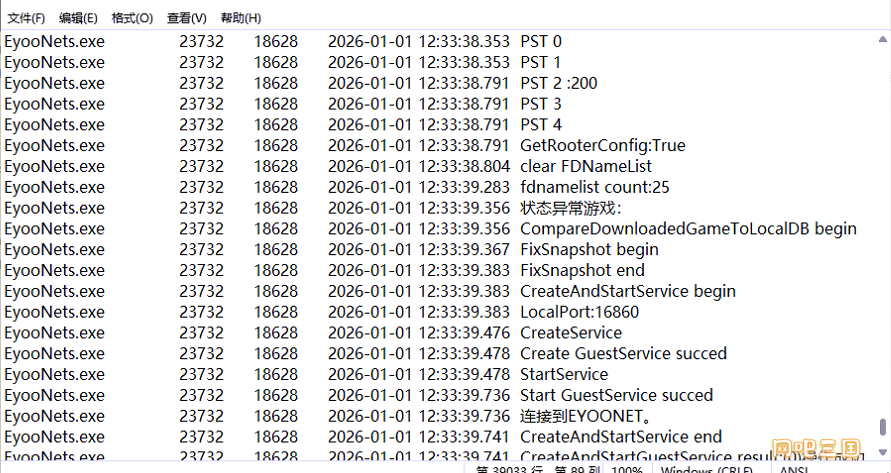Open the 查看(V) menu
The width and height of the screenshot is (891, 473).
pyautogui.click(x=186, y=18)
